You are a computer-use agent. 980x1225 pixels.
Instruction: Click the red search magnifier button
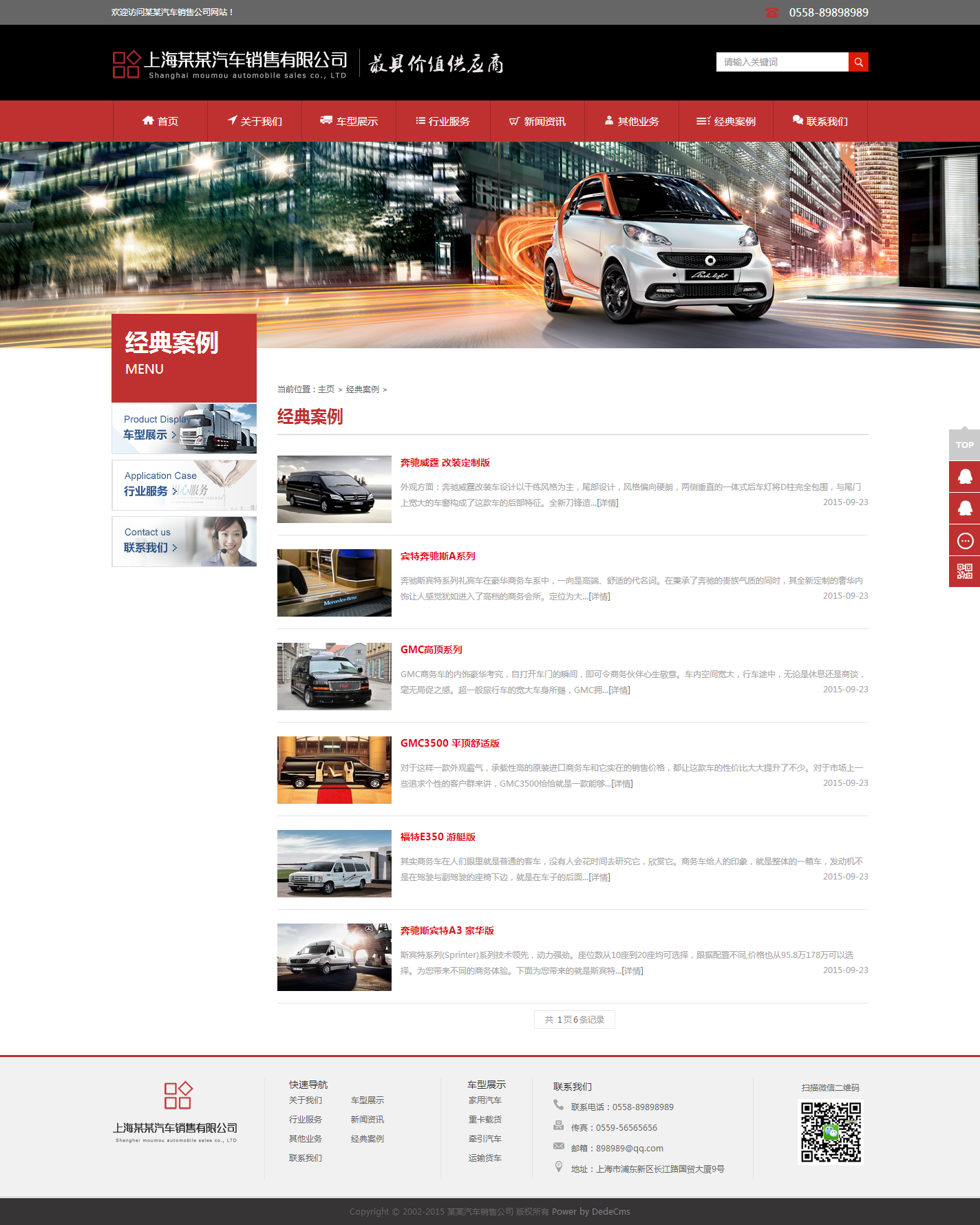tap(858, 62)
